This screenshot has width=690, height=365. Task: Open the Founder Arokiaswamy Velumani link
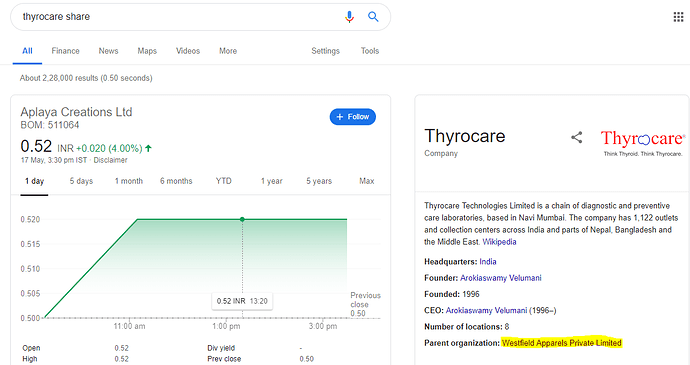(x=501, y=278)
